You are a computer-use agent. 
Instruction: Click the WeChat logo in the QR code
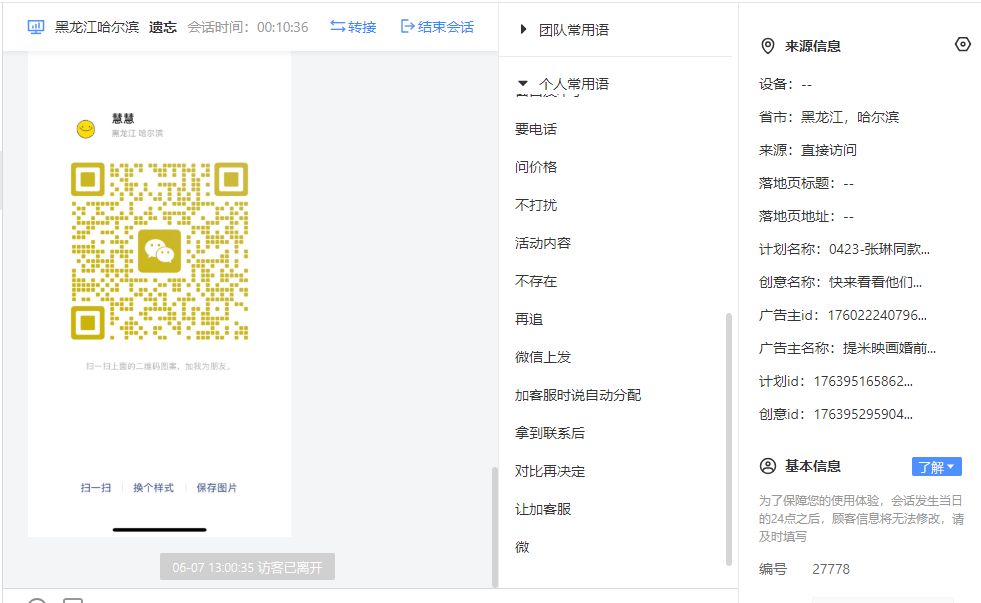tap(160, 251)
